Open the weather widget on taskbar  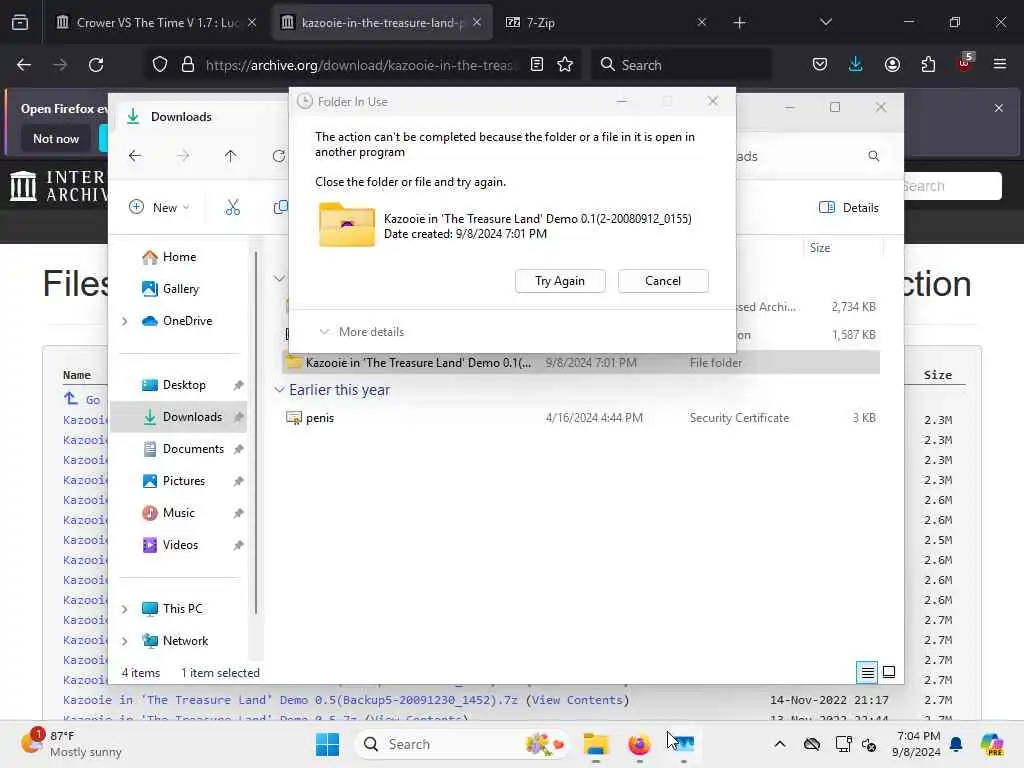(71, 744)
